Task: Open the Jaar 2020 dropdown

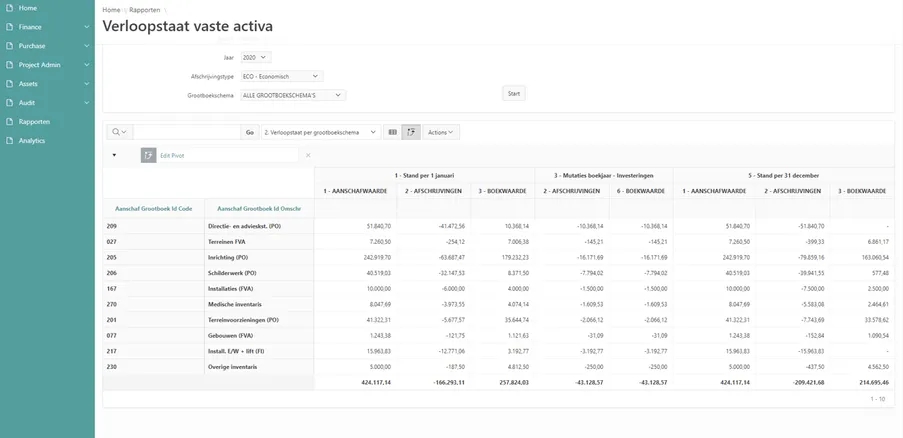Action: click(x=256, y=57)
